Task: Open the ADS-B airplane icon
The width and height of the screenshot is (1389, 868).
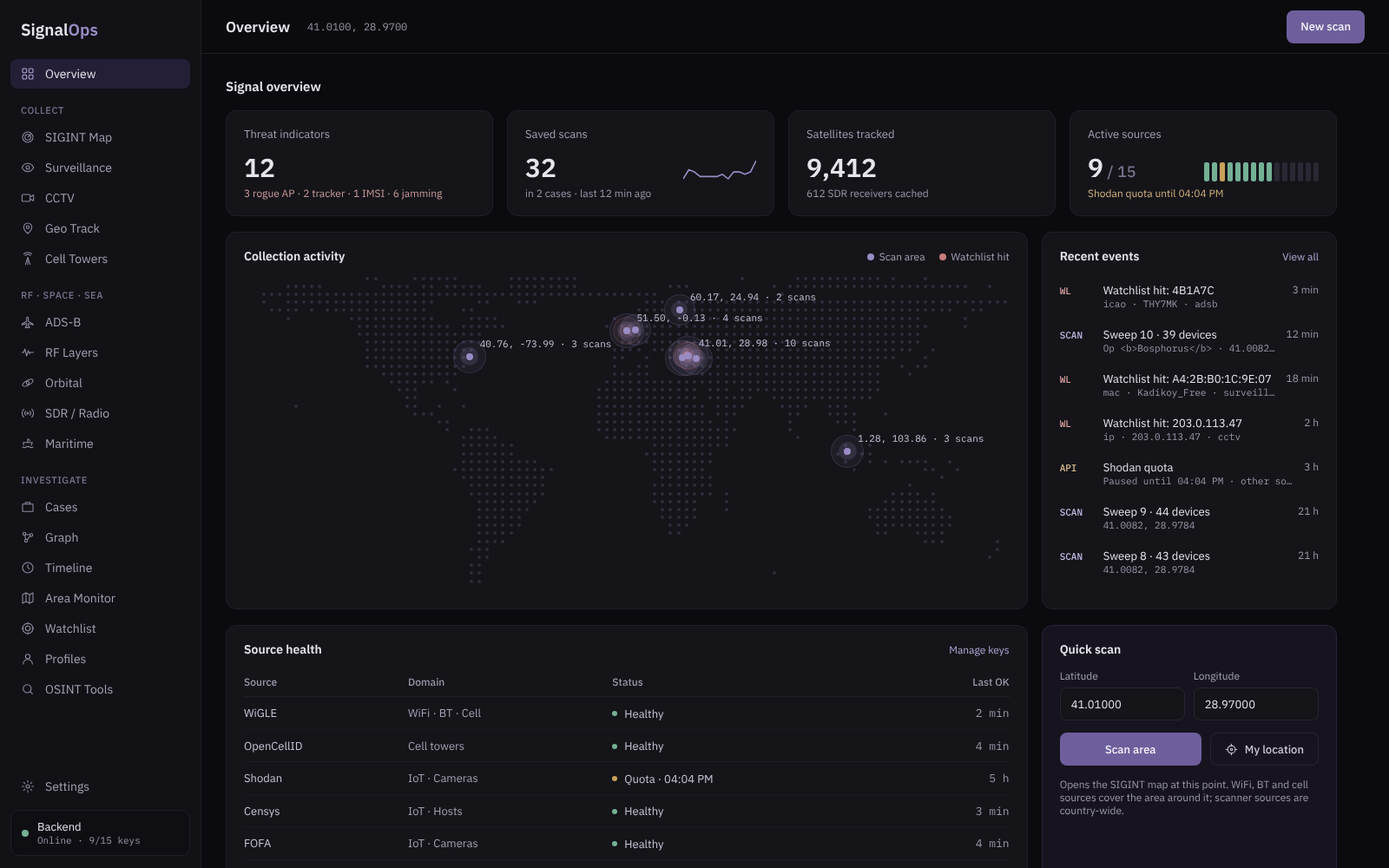Action: tap(28, 322)
